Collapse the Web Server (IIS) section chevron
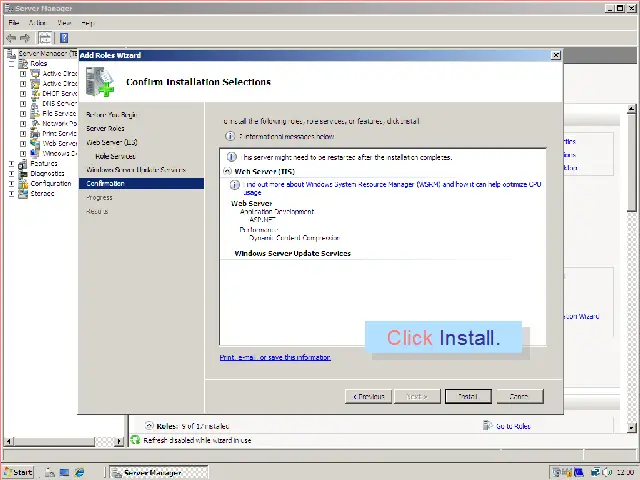Viewport: 640px width, 480px height. pos(226,172)
